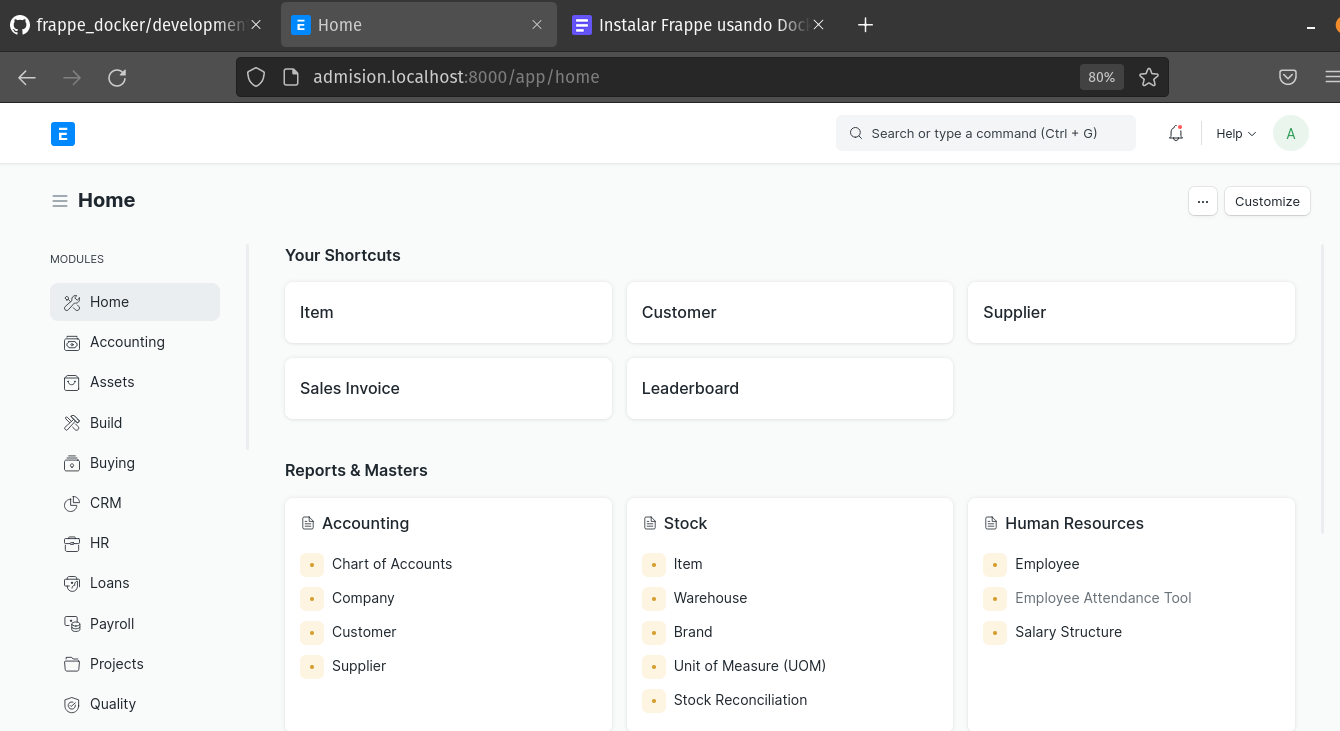Open Salary Structure link
The width and height of the screenshot is (1340, 731).
coord(1068,632)
